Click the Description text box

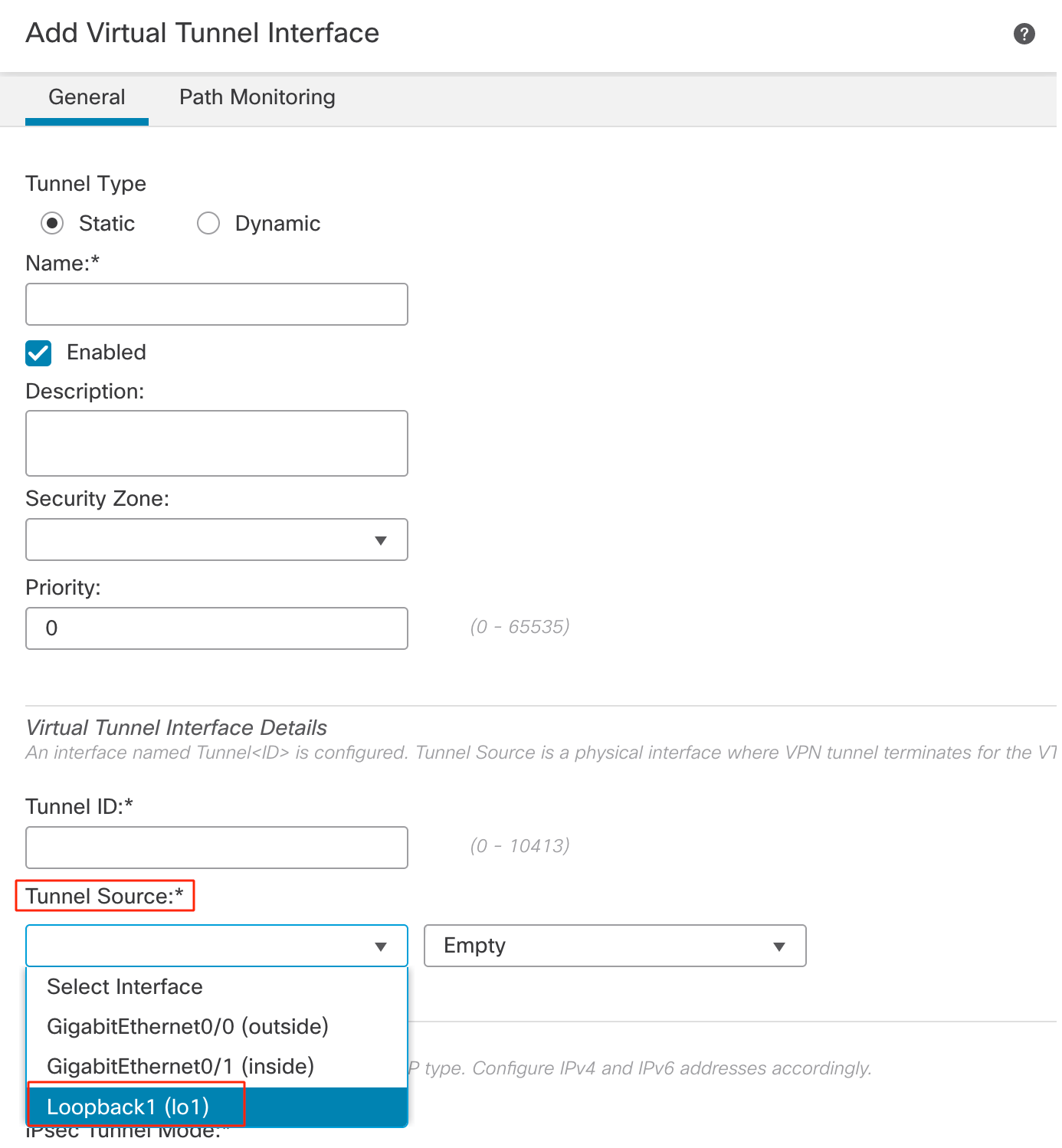216,443
